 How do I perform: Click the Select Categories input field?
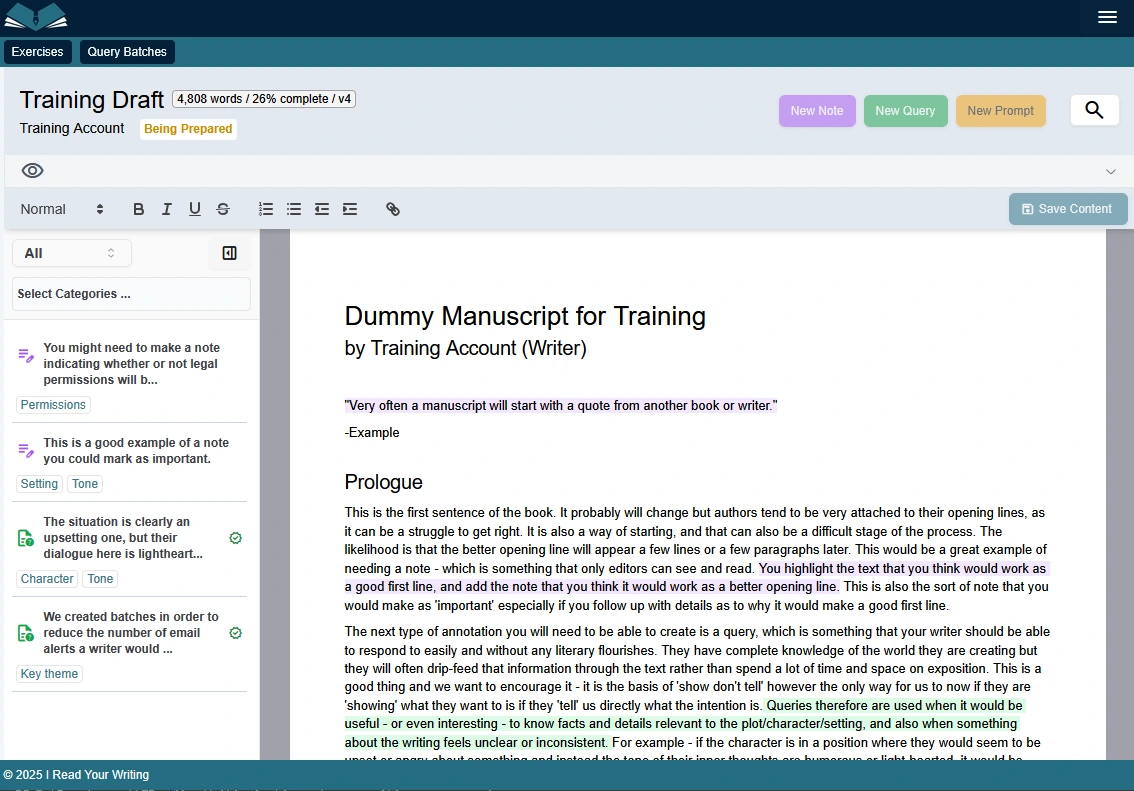coord(130,293)
